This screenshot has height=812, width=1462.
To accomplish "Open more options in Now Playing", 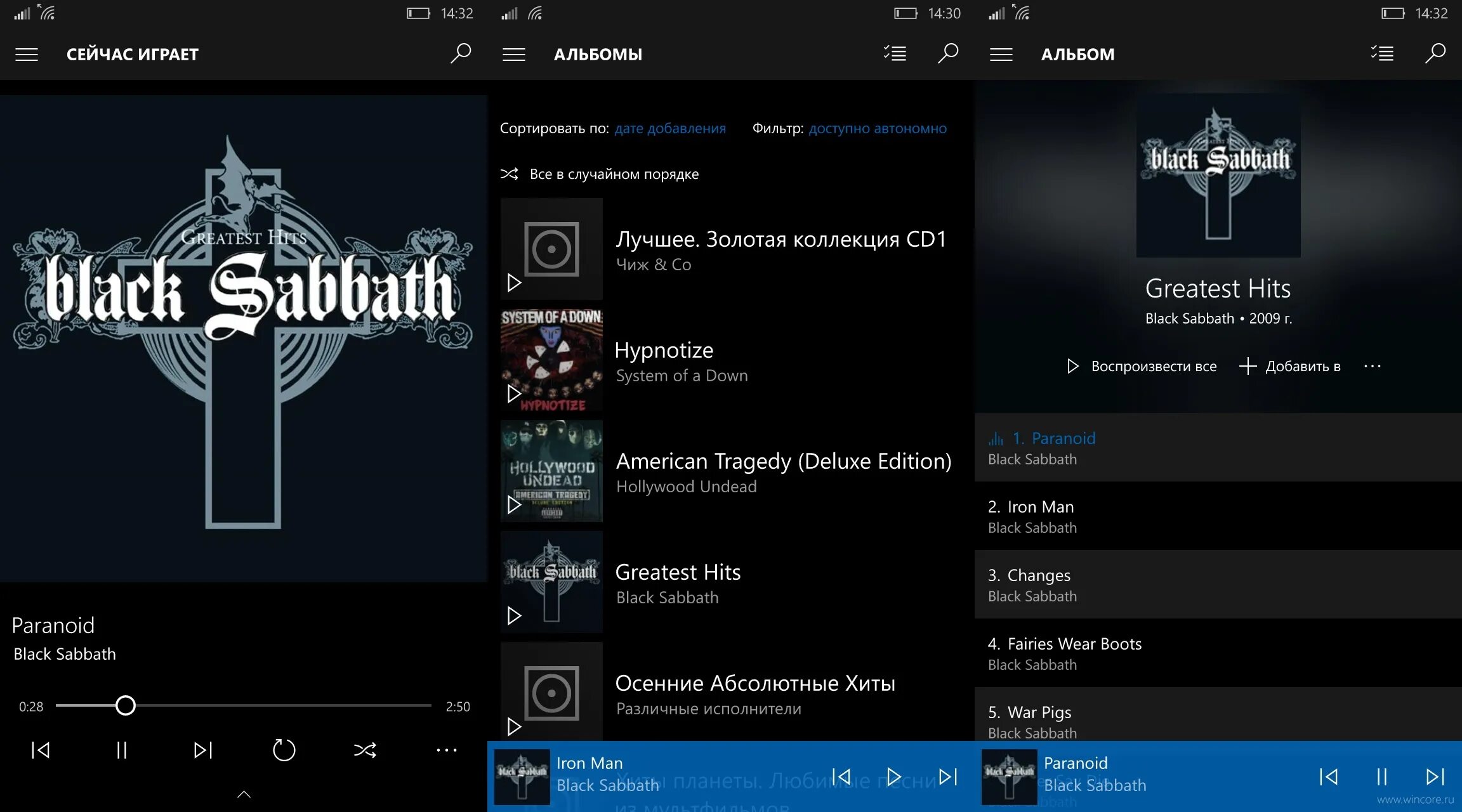I will (x=446, y=750).
